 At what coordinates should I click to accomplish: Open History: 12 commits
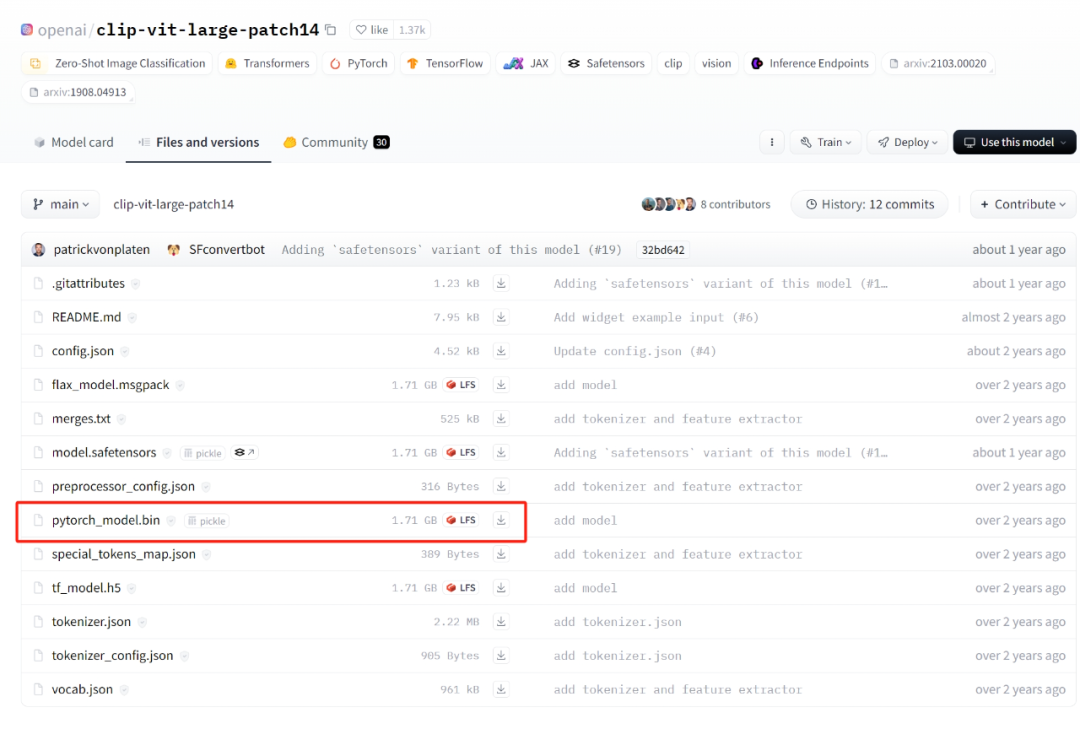870,204
